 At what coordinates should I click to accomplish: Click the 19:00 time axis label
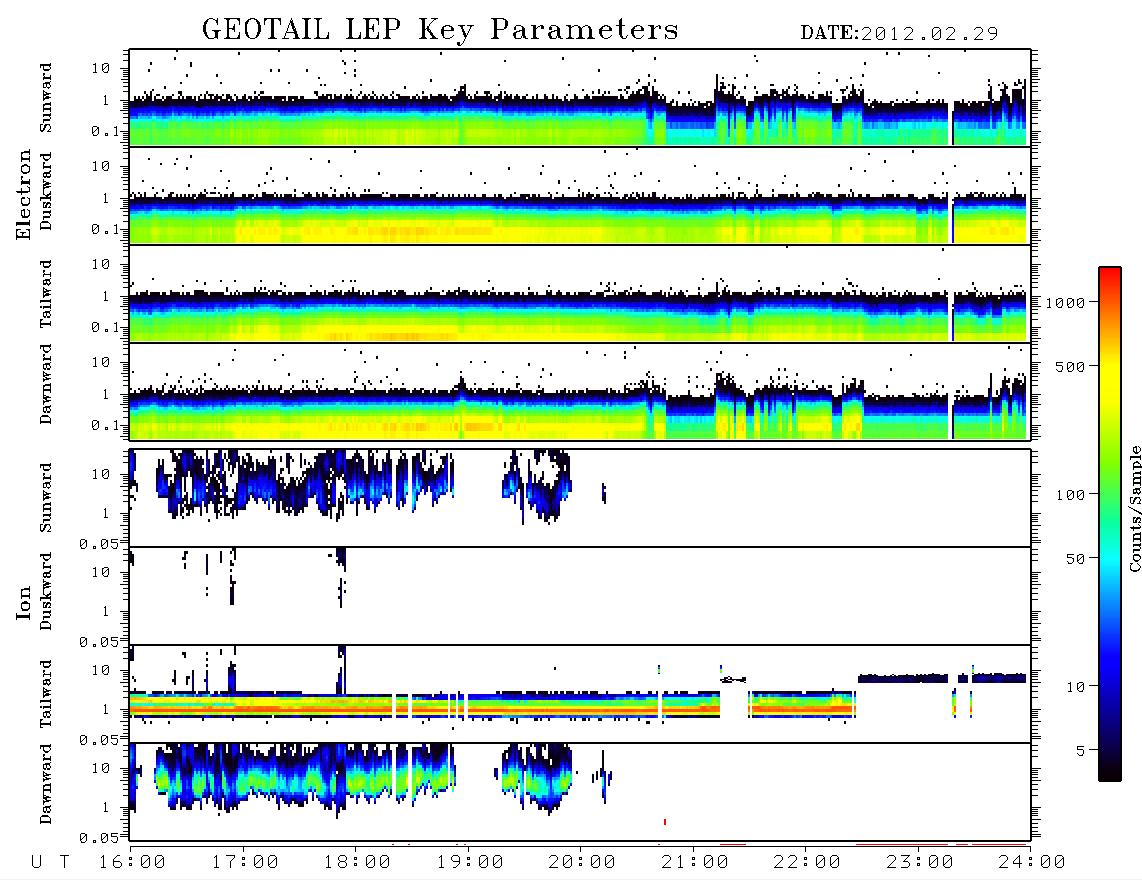coord(470,863)
